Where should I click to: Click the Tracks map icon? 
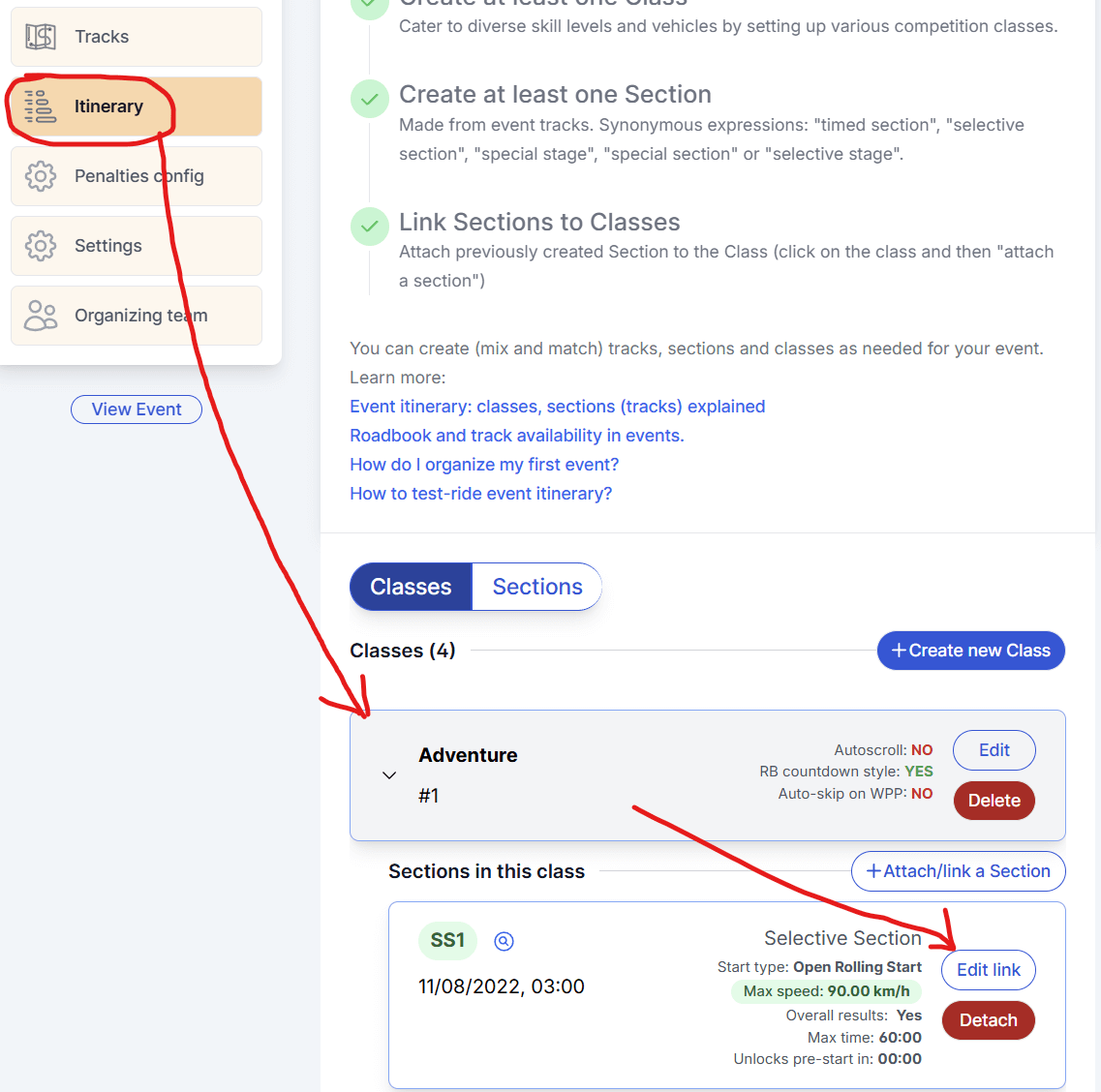click(x=41, y=37)
